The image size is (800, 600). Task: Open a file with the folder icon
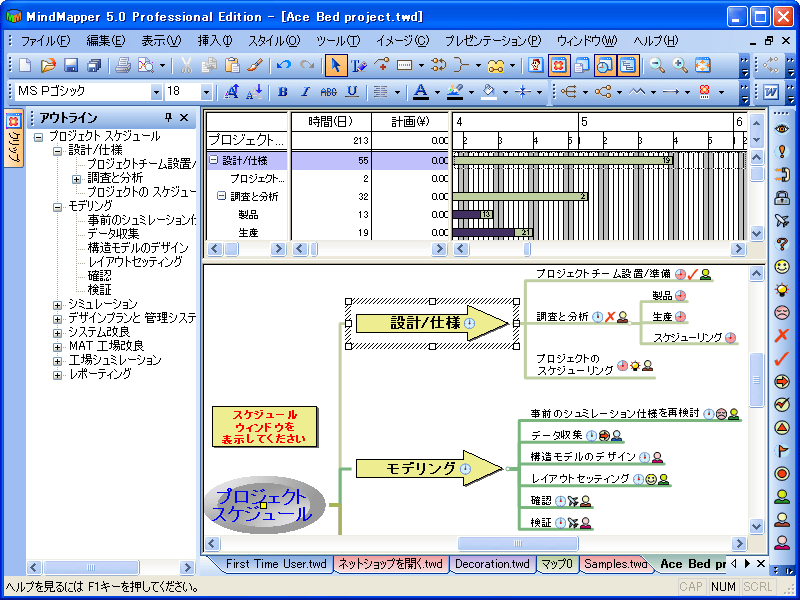click(48, 65)
